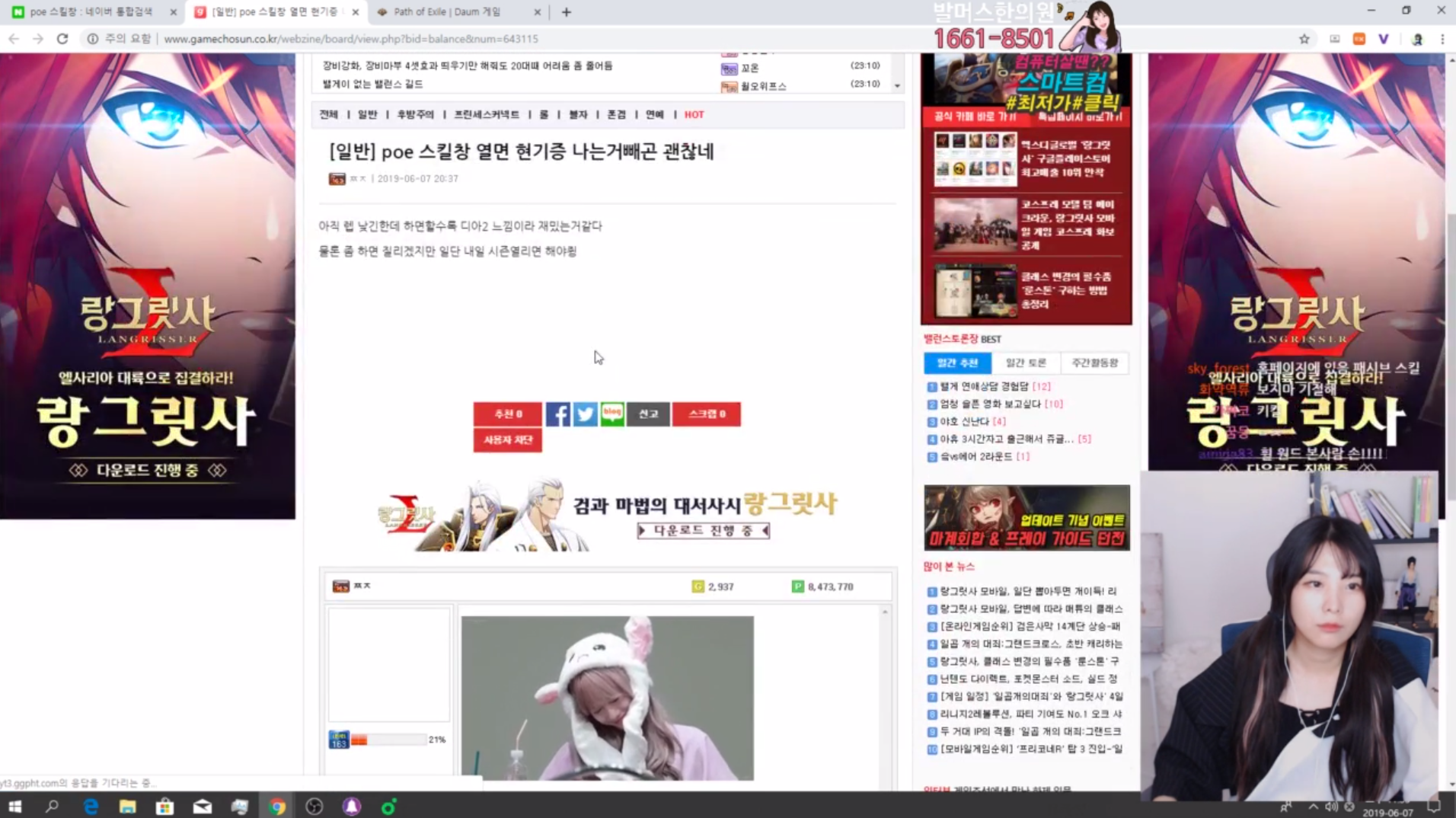Select the 일간 토론 tab
Viewport: 1456px width, 818px height.
tap(1026, 363)
